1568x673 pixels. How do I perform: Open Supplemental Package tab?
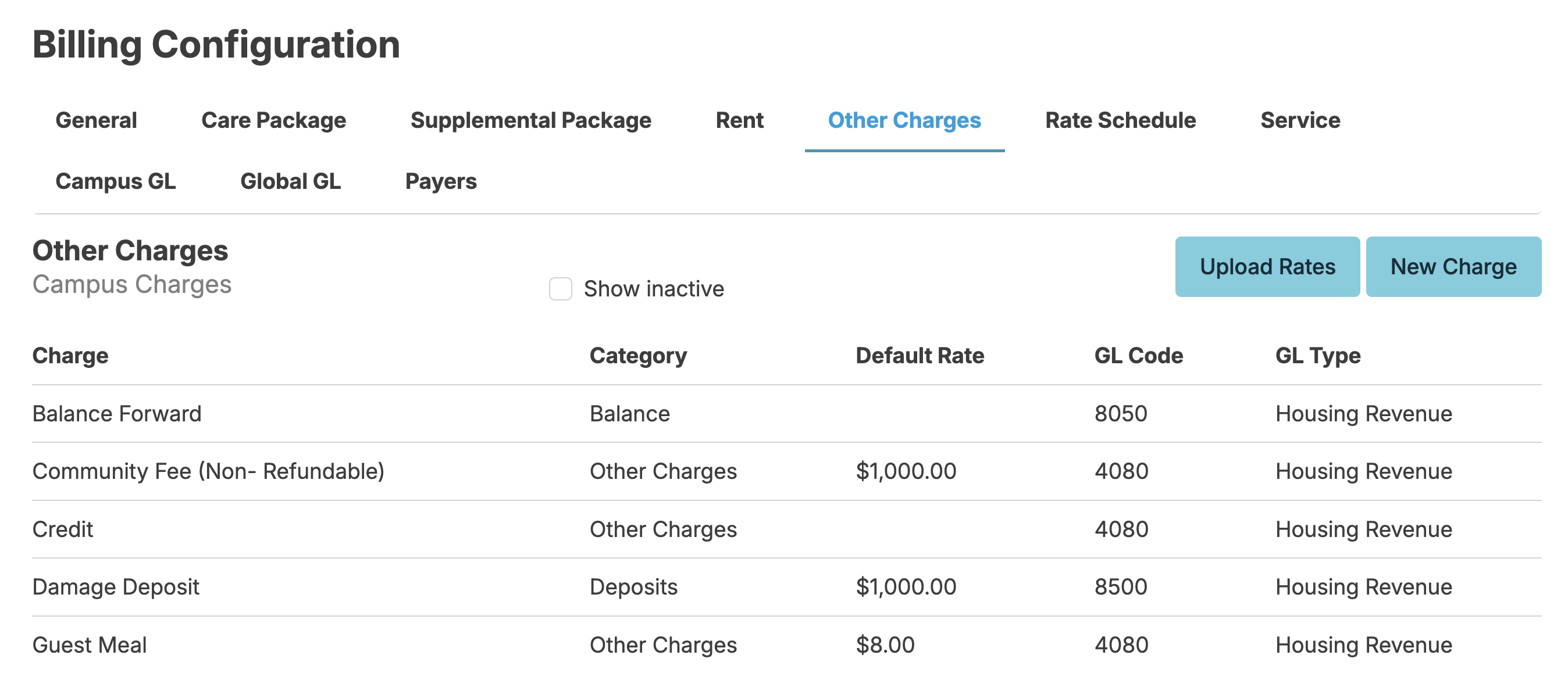(x=530, y=120)
